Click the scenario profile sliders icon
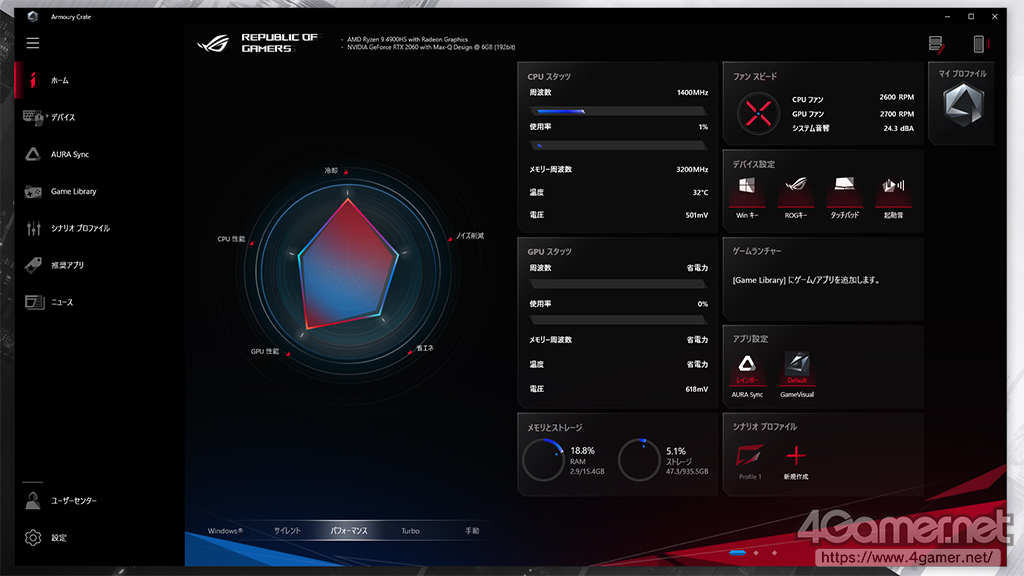This screenshot has width=1024, height=576. tap(33, 228)
